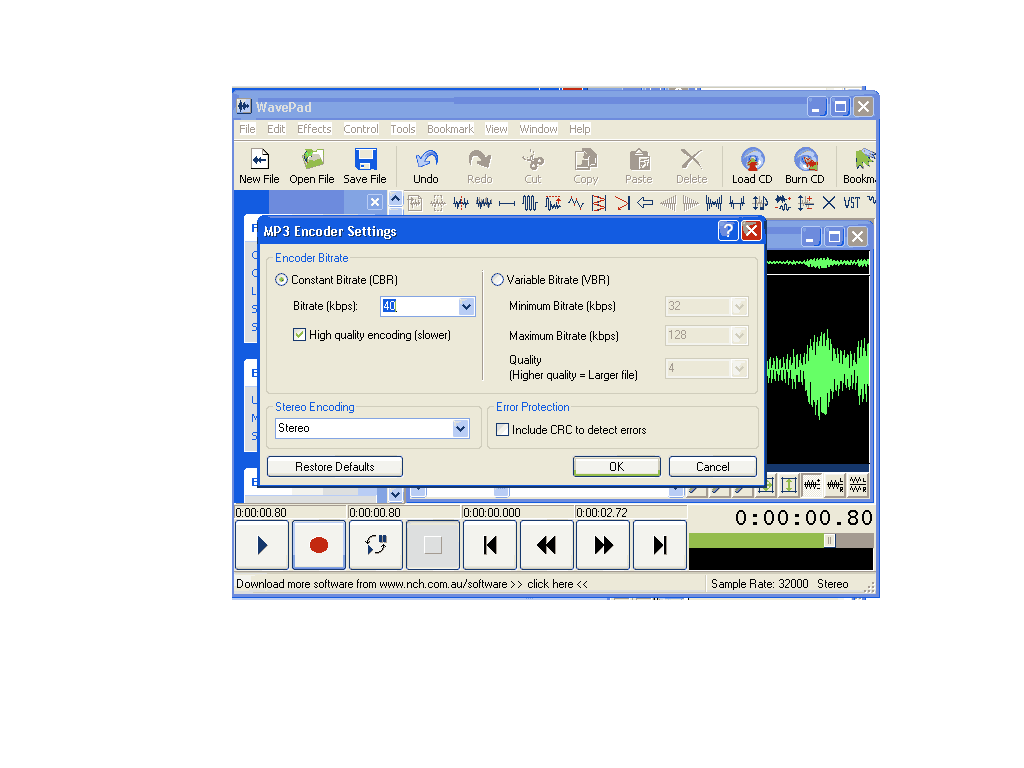Click the 'click here' status bar link

pyautogui.click(x=550, y=584)
